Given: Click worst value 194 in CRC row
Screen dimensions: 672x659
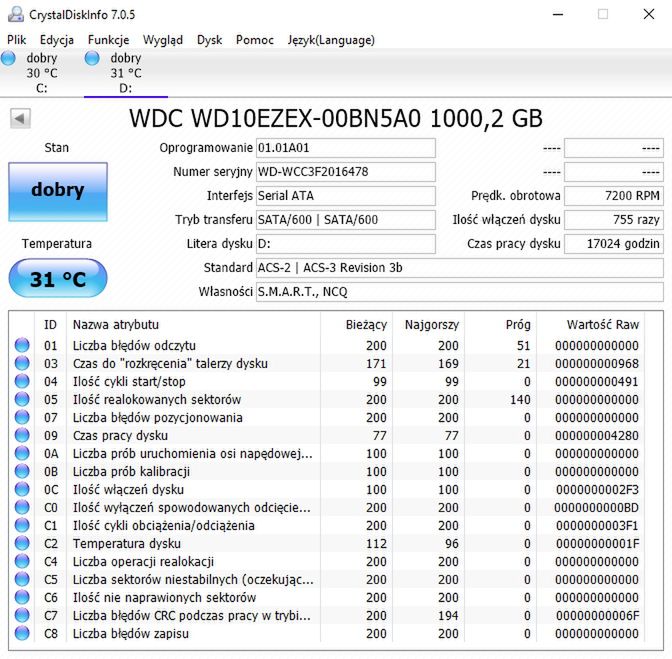Looking at the screenshot, I should click(x=448, y=615).
